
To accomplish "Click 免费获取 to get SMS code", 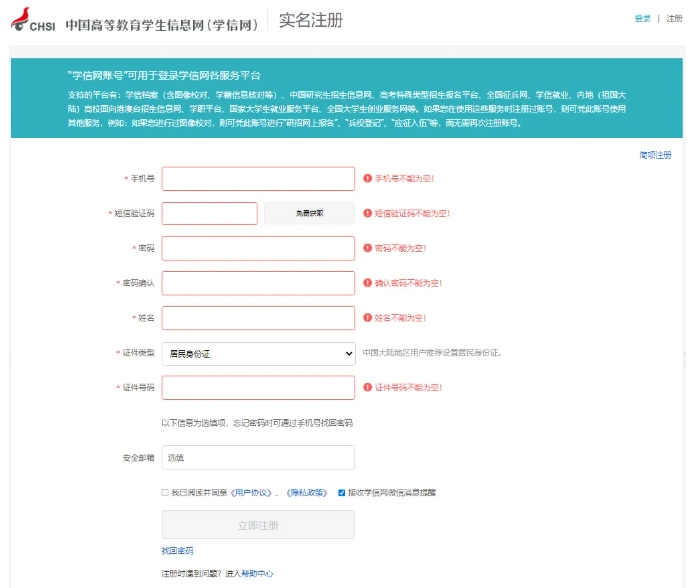I will [x=309, y=213].
